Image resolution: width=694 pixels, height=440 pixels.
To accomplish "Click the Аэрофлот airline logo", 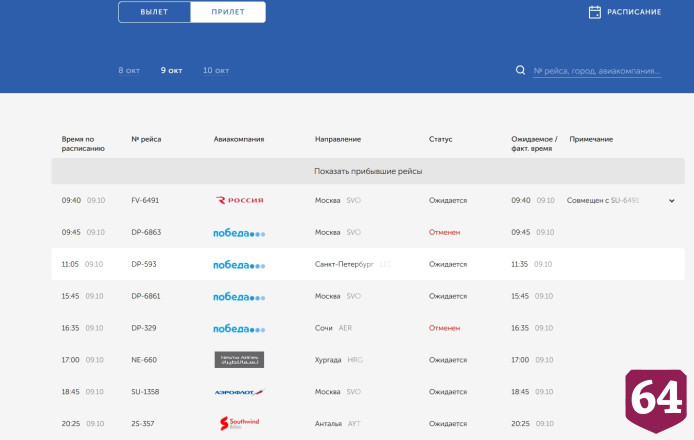I will (x=239, y=392).
